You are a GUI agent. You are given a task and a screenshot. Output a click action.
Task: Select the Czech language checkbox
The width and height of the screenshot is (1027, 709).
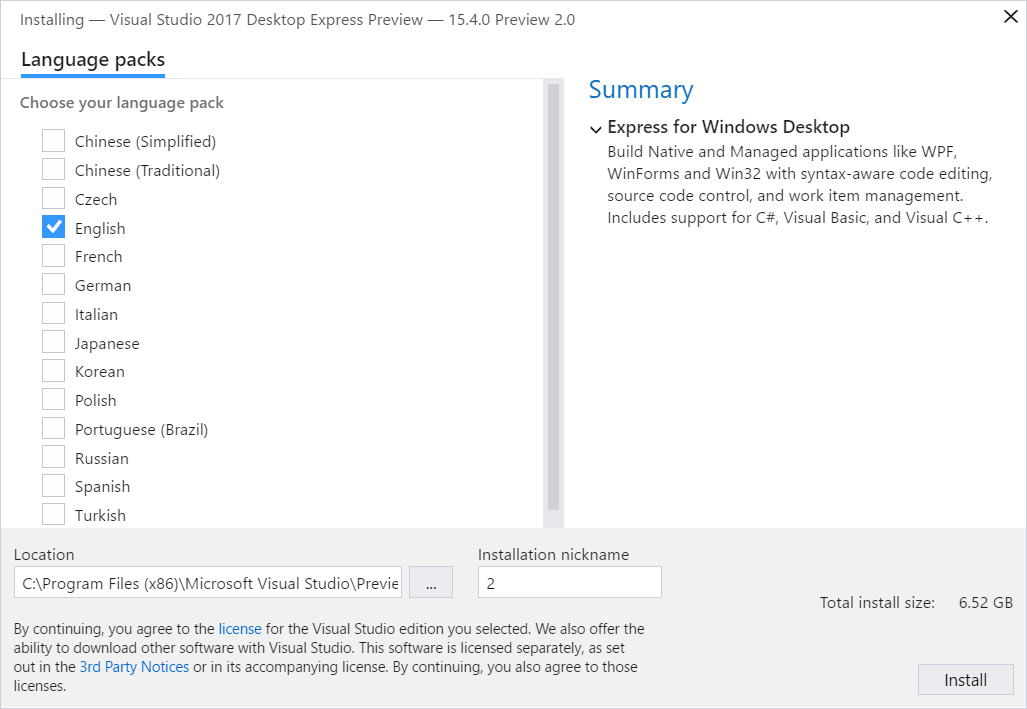coord(54,199)
